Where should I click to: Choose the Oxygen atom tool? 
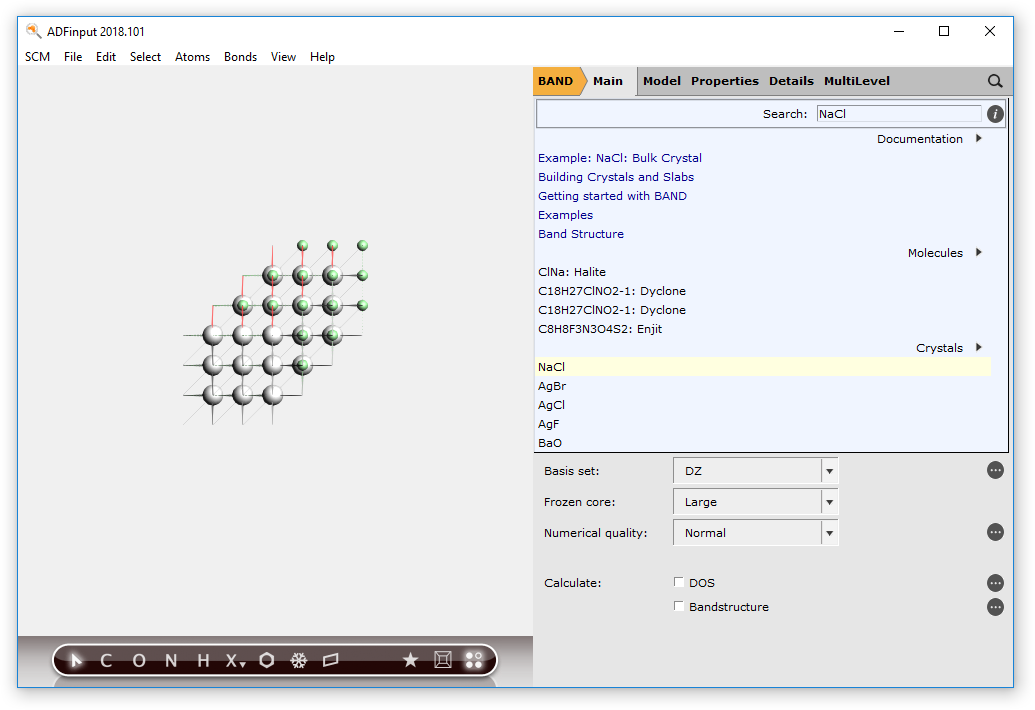coord(139,660)
